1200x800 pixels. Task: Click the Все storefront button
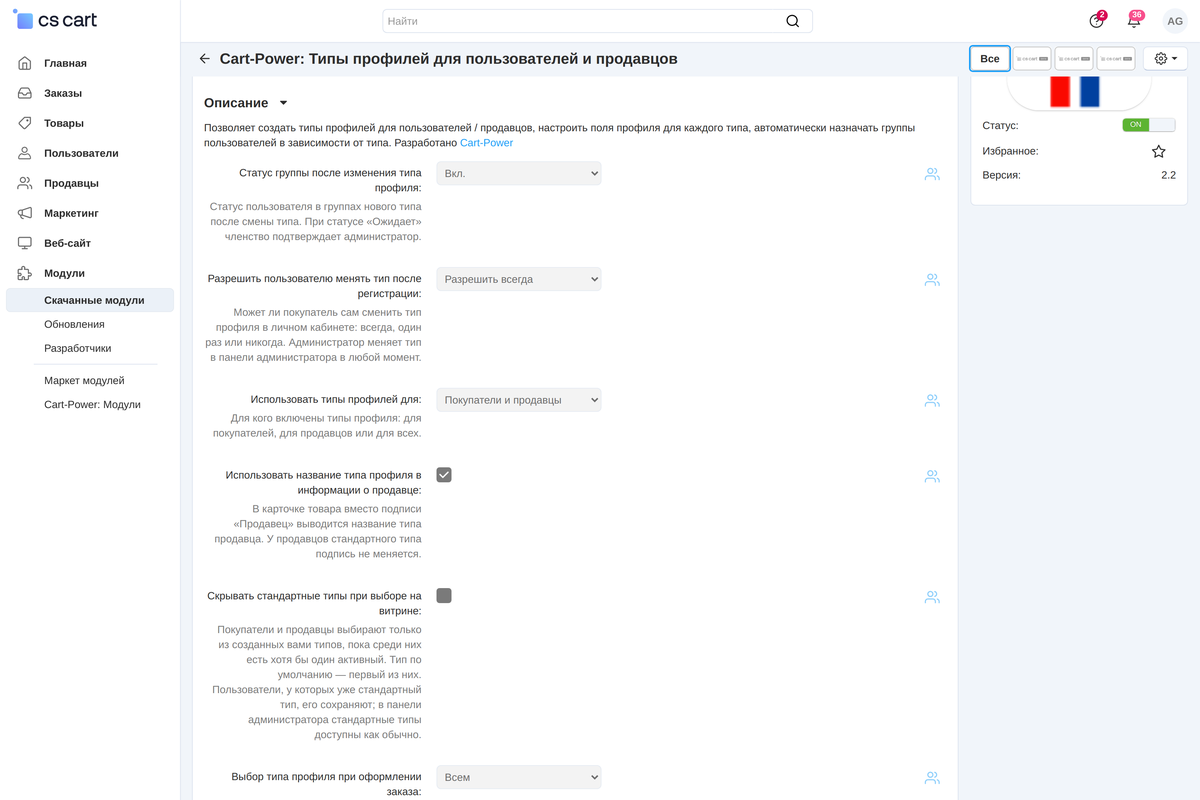pos(990,59)
